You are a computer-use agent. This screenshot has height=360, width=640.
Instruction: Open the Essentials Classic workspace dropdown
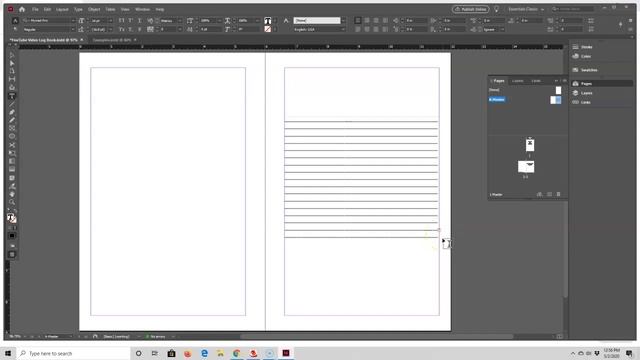click(x=526, y=9)
